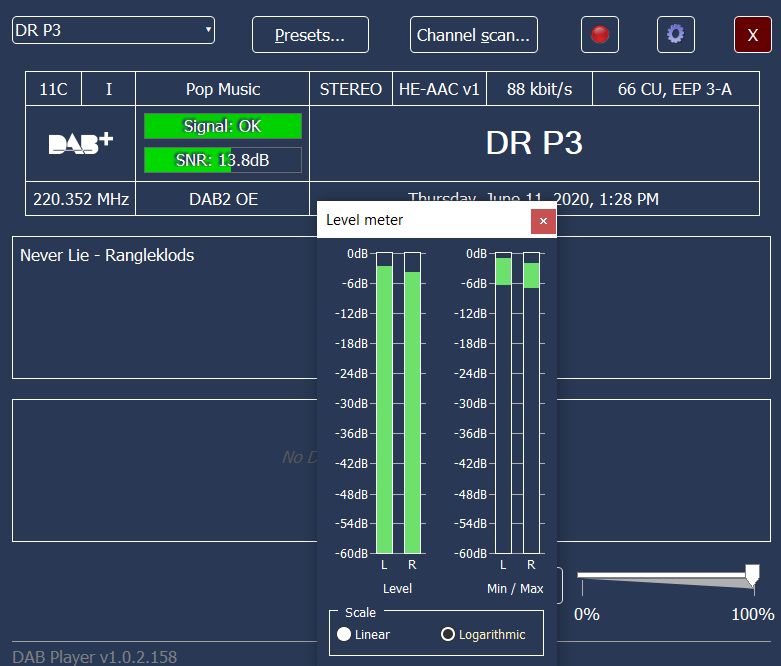The height and width of the screenshot is (666, 781).
Task: Click the Pop Music genre cell
Action: (x=222, y=89)
